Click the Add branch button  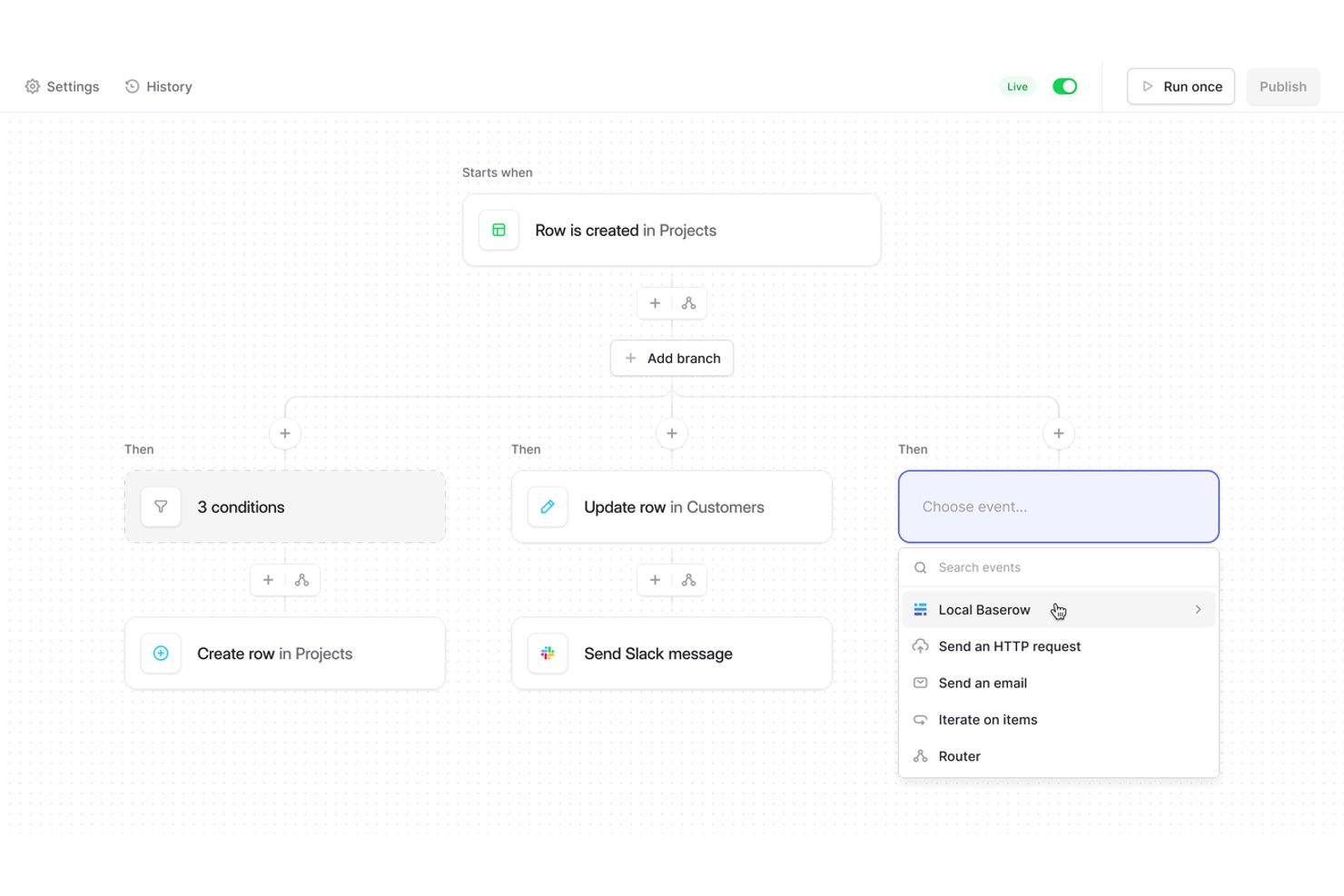[672, 359]
